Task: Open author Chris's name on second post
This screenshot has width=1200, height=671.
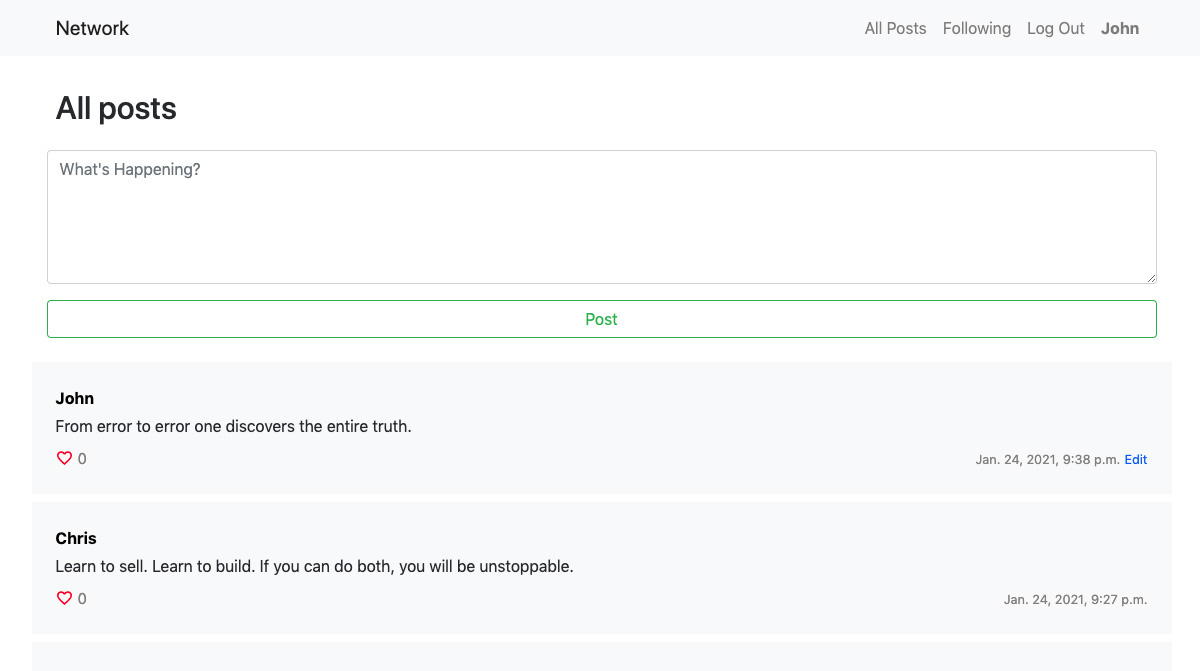Action: (76, 539)
